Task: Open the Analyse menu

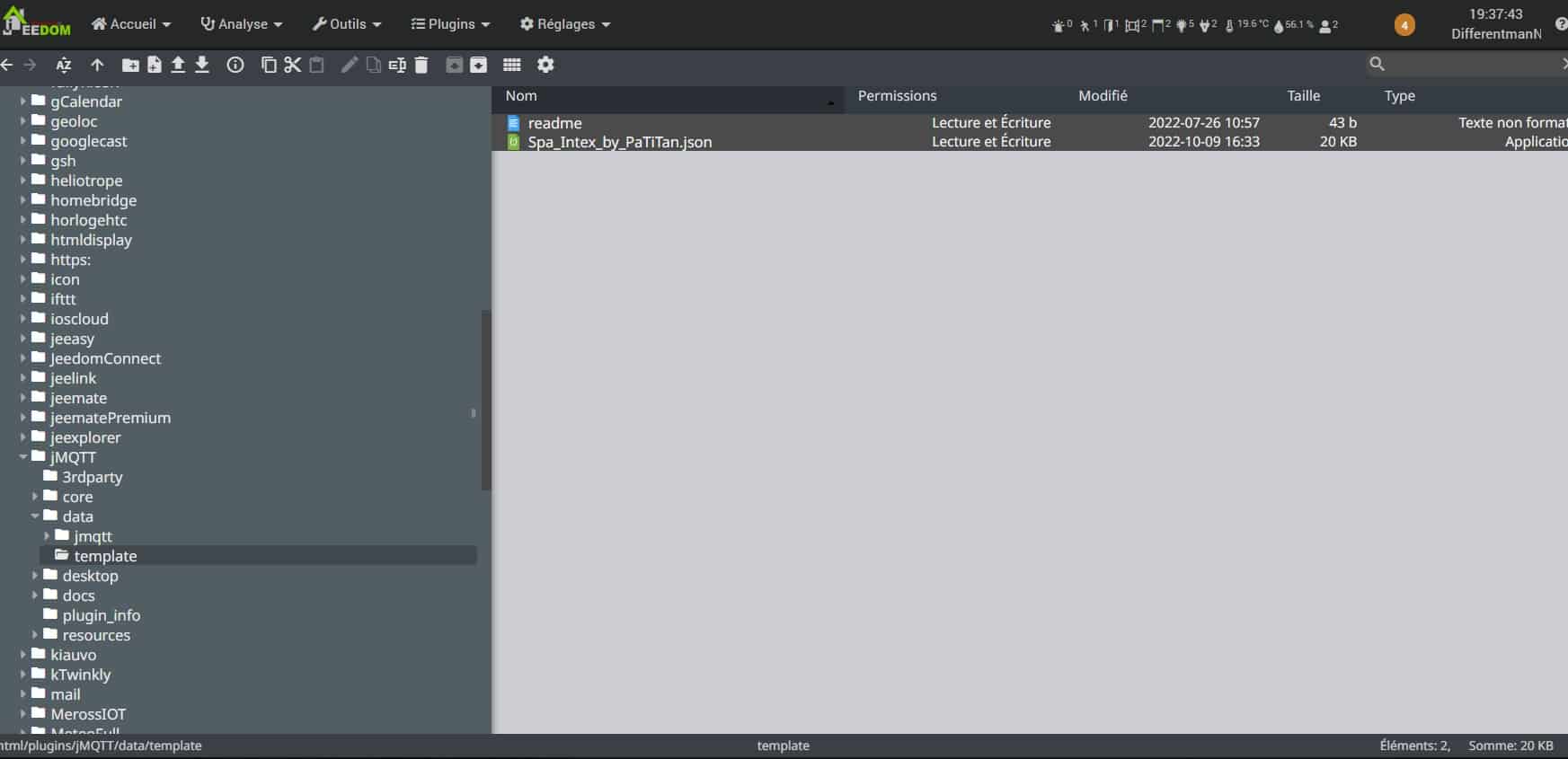Action: click(x=241, y=24)
